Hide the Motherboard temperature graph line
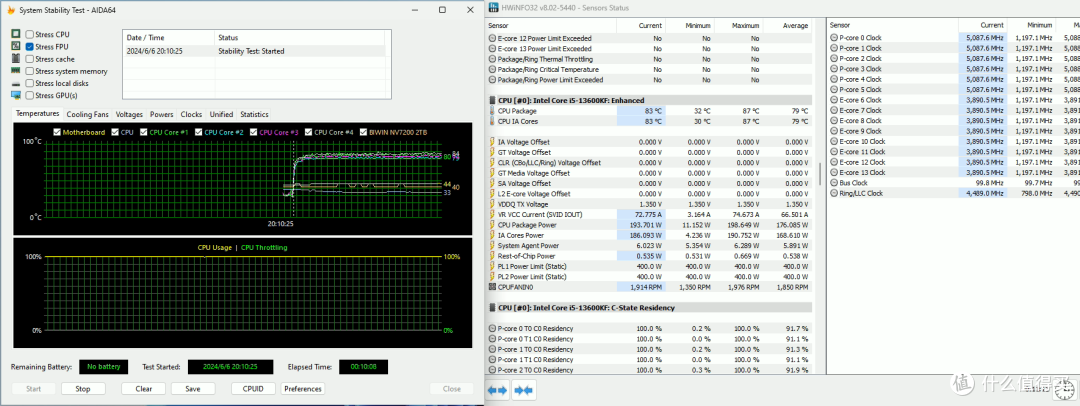Image resolution: width=1080 pixels, height=406 pixels. (57, 132)
